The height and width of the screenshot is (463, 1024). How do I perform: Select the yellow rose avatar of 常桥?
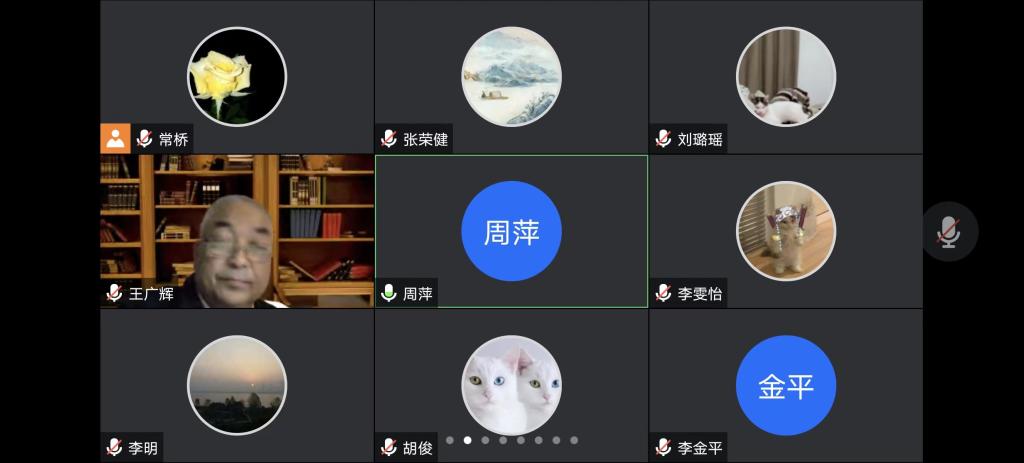[x=237, y=76]
